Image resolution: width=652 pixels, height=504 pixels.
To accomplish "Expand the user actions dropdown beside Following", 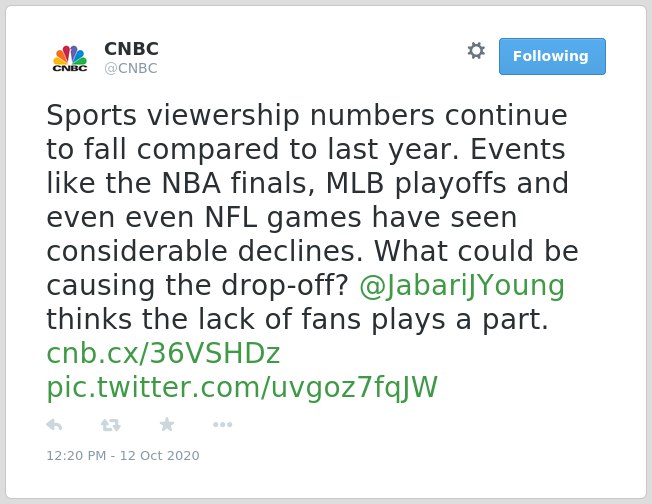I will pyautogui.click(x=476, y=51).
